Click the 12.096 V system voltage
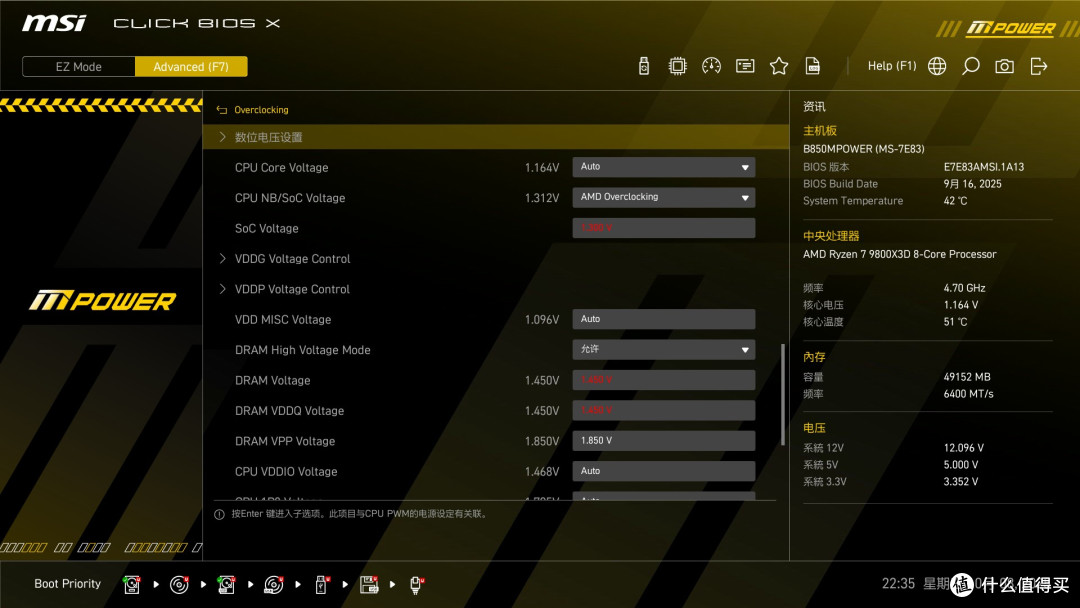Image resolution: width=1080 pixels, height=608 pixels. click(964, 448)
